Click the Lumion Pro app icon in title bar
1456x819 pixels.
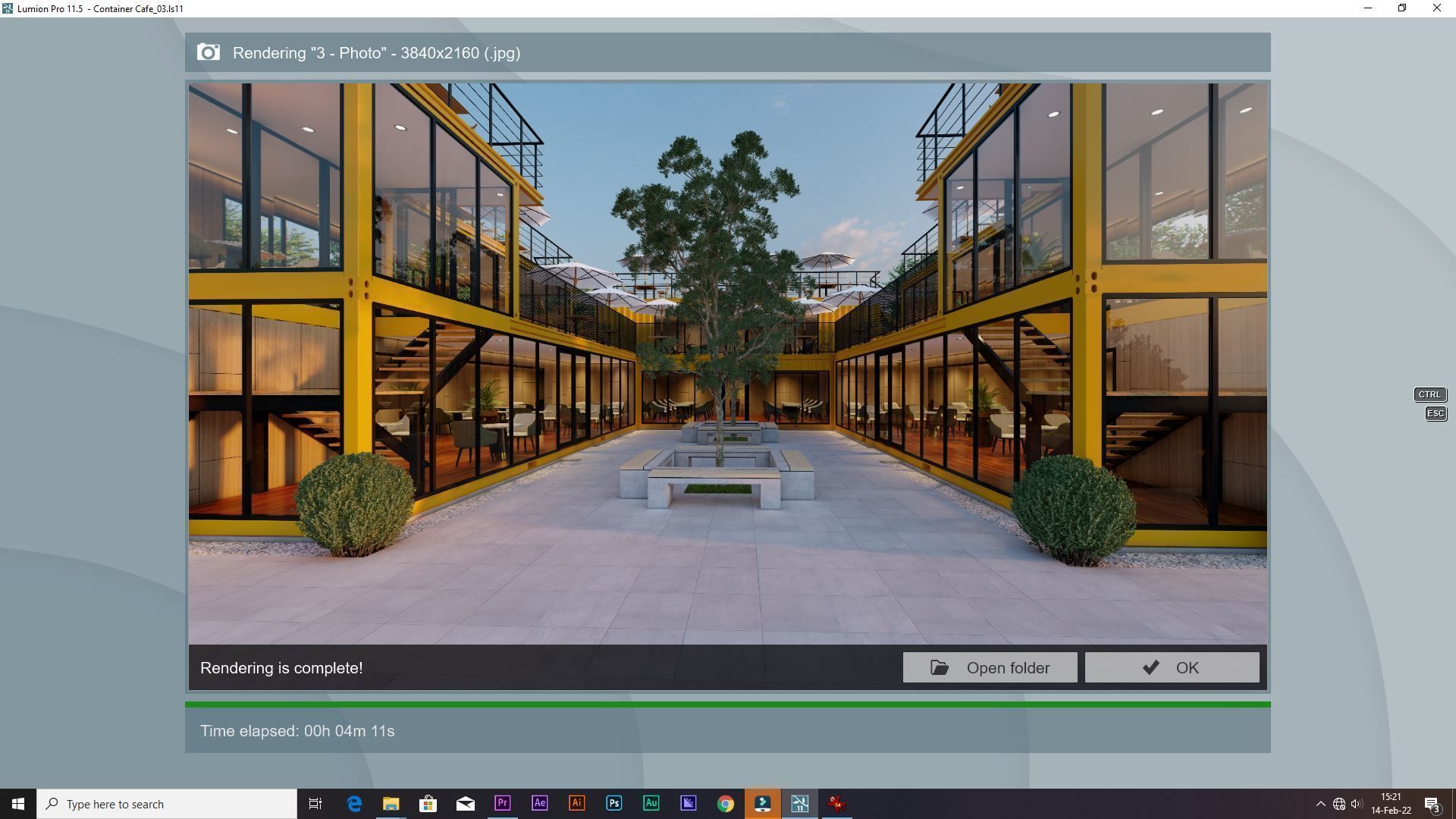click(8, 8)
